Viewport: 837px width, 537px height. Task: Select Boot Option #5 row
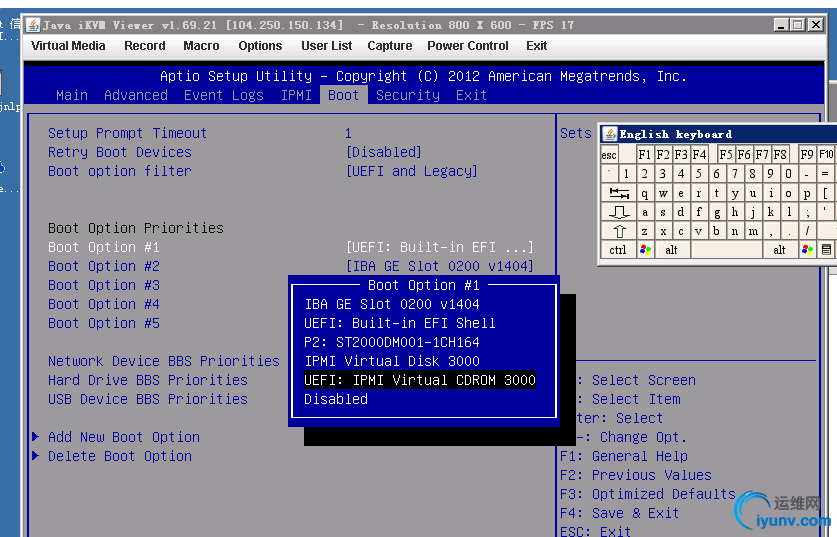coord(104,323)
